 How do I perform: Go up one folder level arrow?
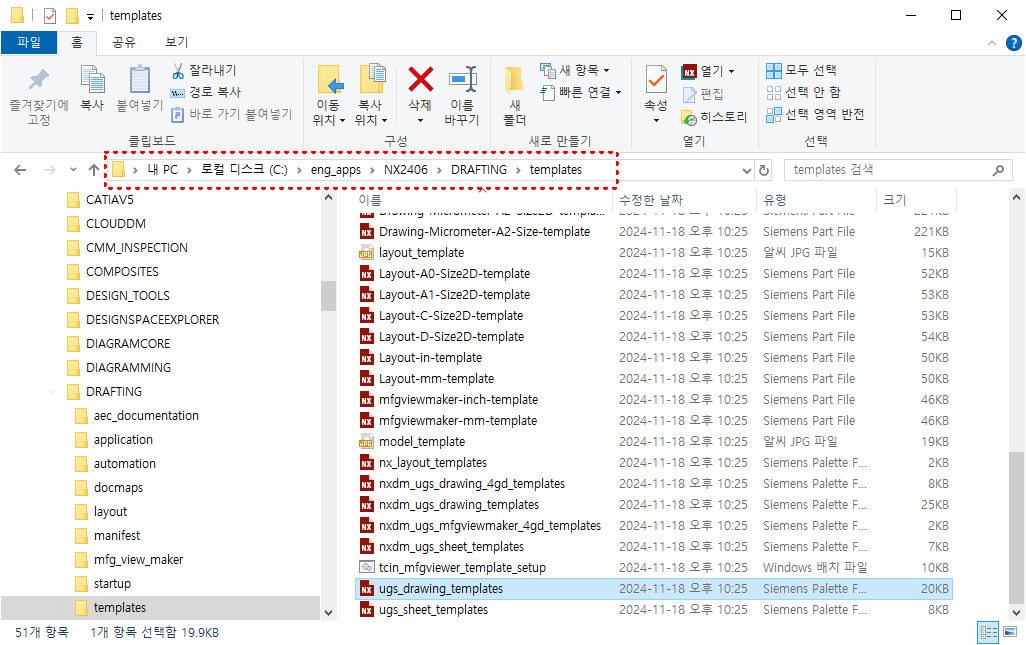coord(94,170)
